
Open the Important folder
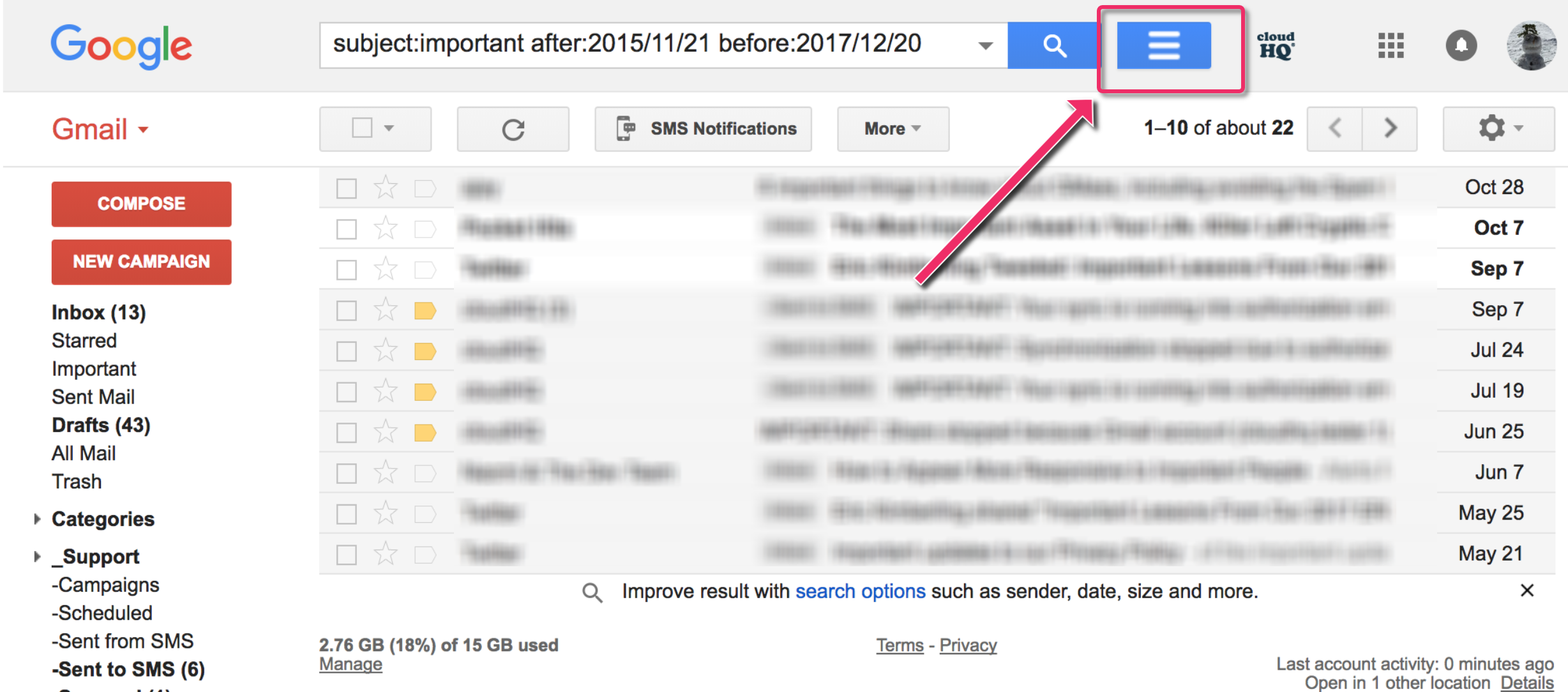tap(94, 368)
